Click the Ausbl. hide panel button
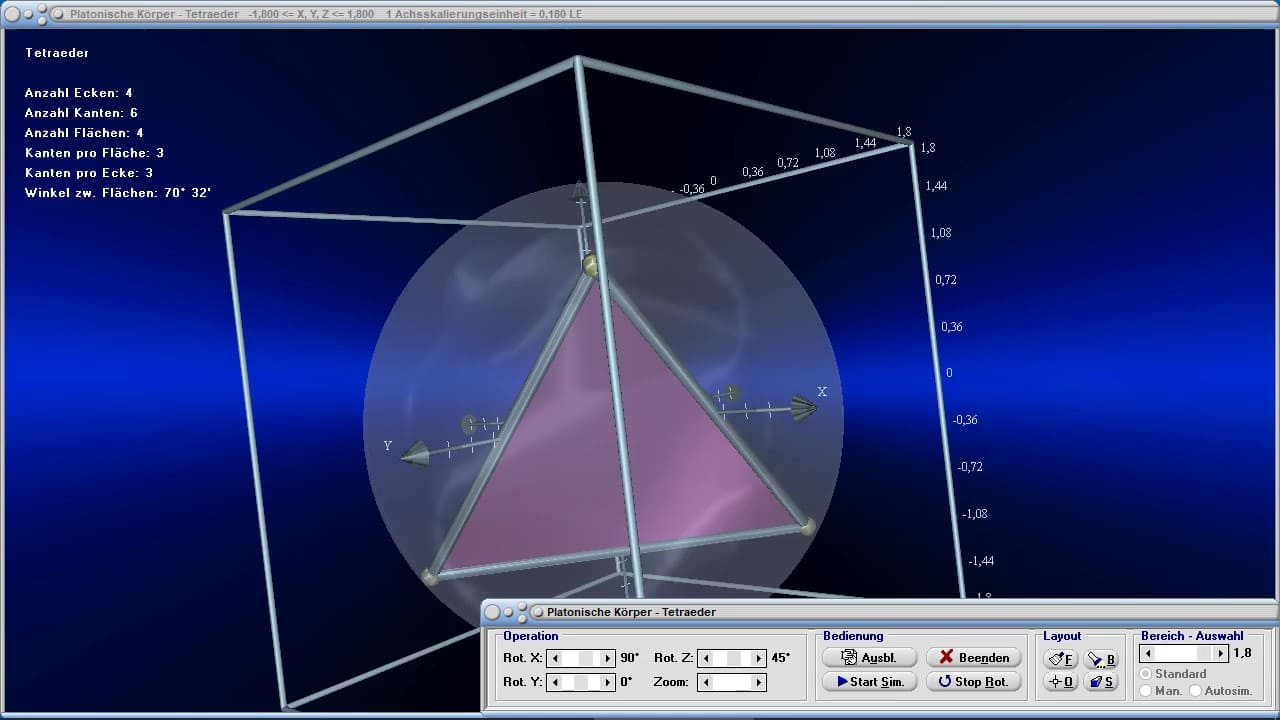The image size is (1280, 720). (x=869, y=658)
